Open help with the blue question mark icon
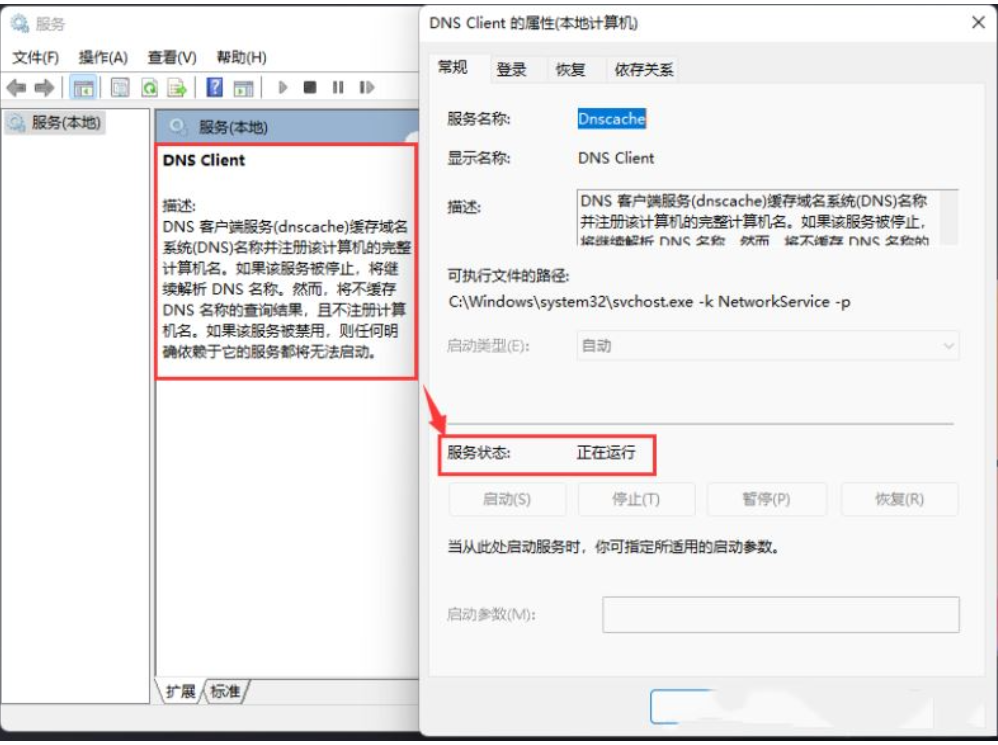 pyautogui.click(x=215, y=85)
